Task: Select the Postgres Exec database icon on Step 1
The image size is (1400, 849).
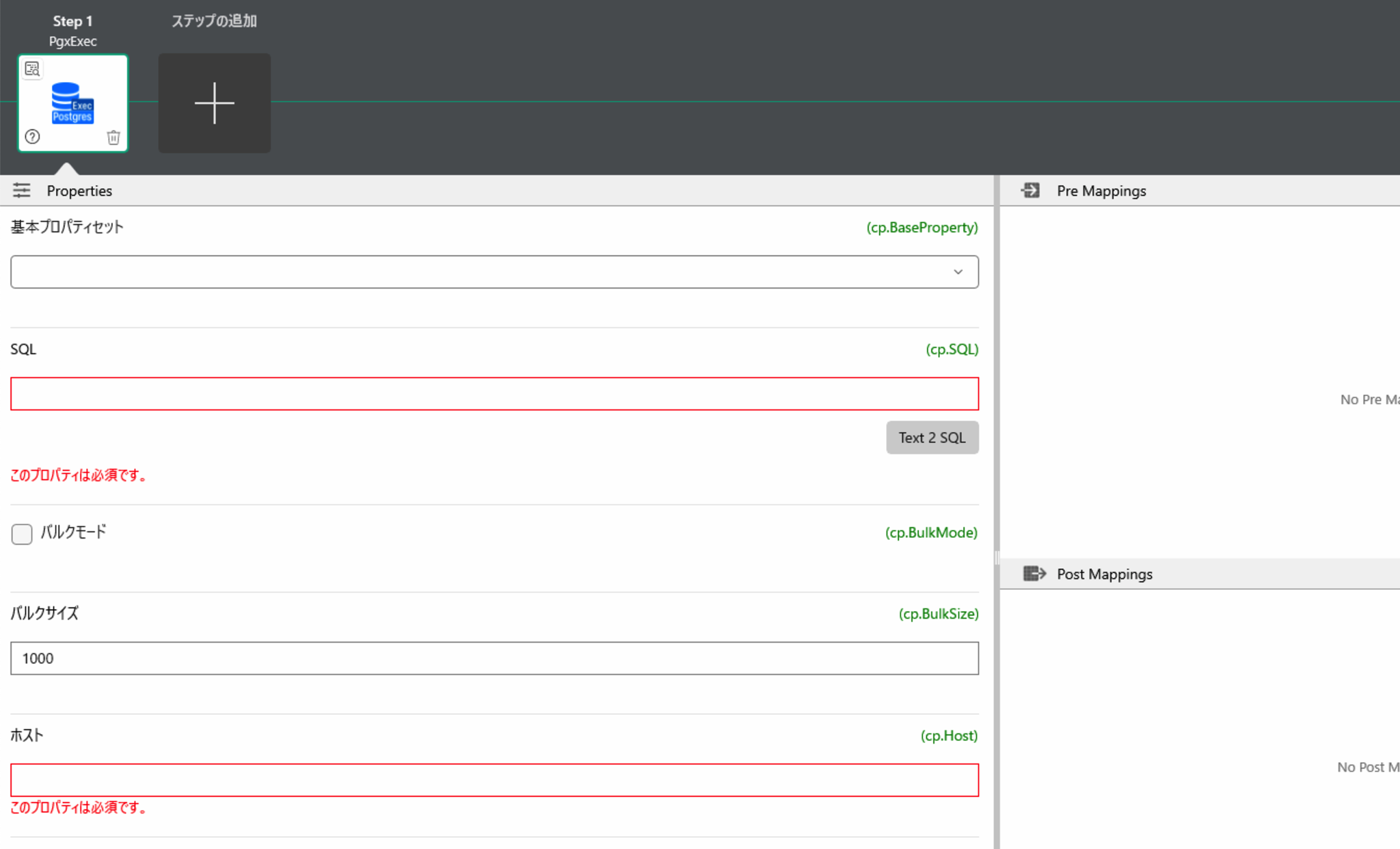Action: coord(70,103)
